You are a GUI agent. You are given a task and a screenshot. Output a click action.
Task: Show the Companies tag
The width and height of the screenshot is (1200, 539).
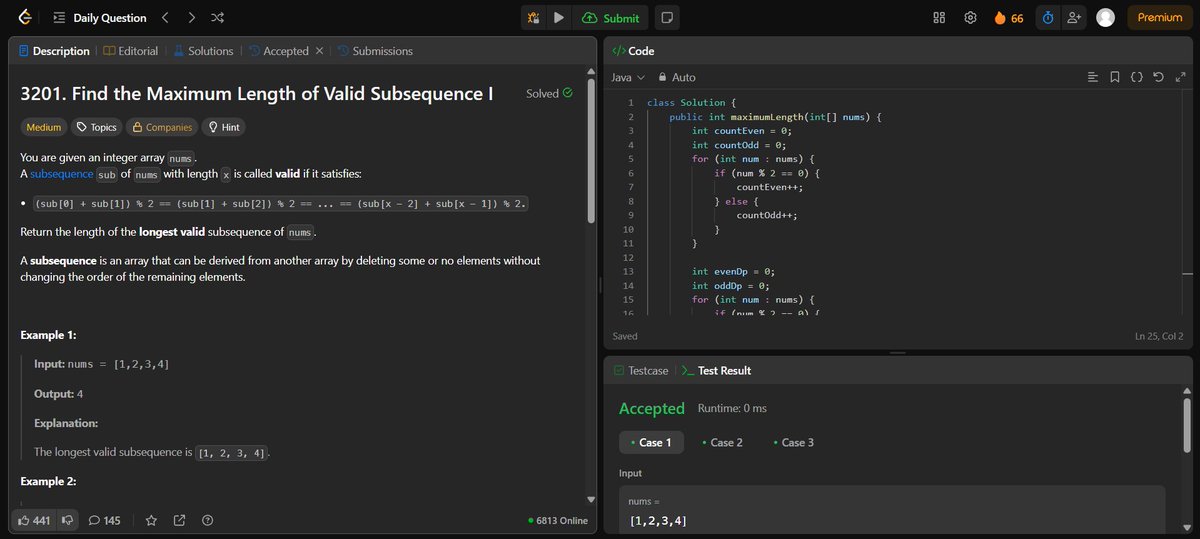tap(161, 127)
